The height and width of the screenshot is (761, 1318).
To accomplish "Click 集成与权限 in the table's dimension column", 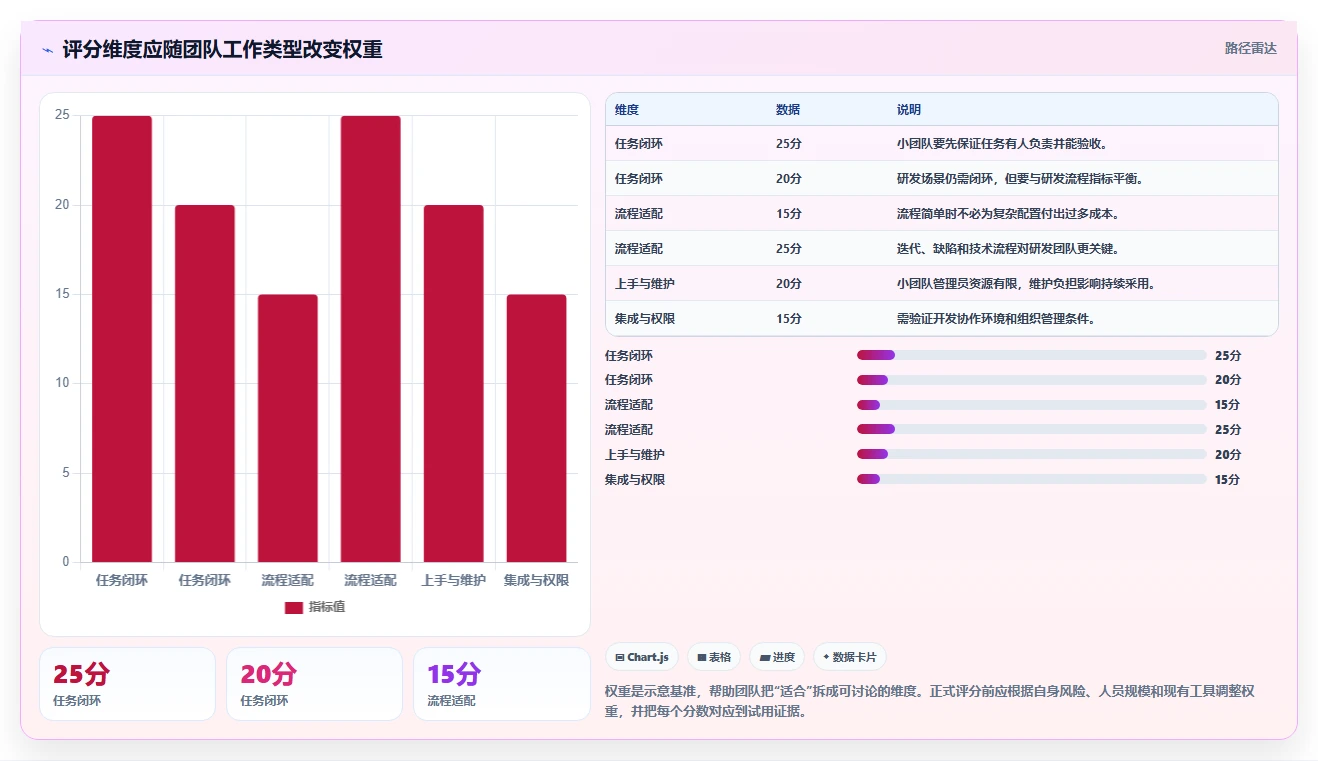I will [645, 319].
